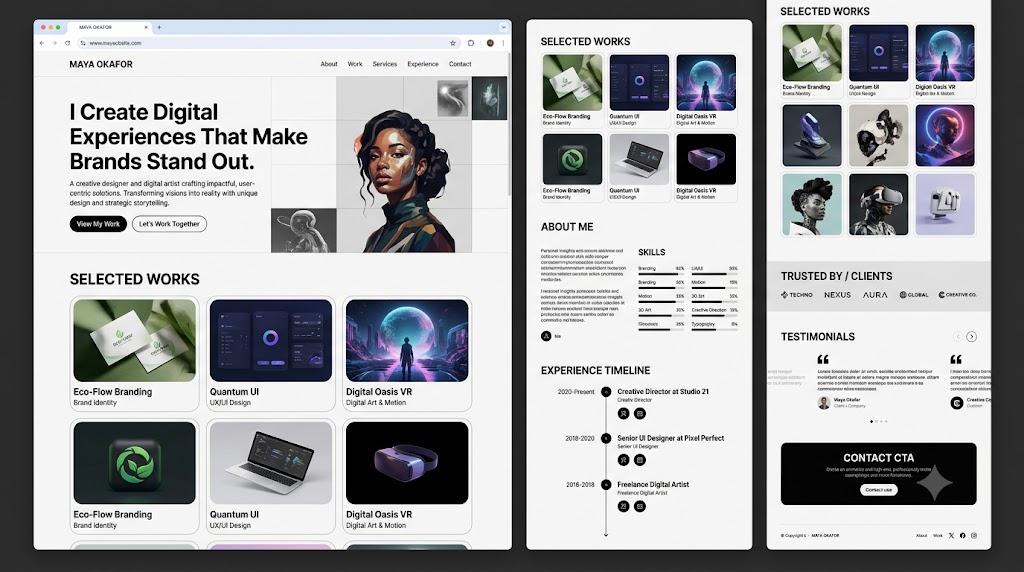Open the VR headset thumbnail in middle panel
The height and width of the screenshot is (572, 1024).
click(x=706, y=159)
